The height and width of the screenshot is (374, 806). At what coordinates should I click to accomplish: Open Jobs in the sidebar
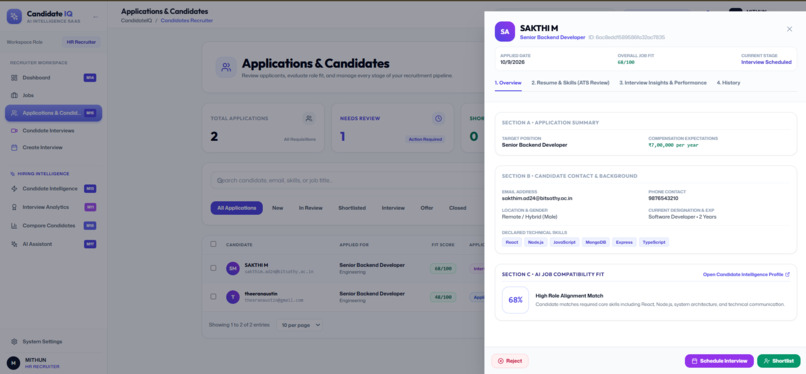[x=53, y=95]
